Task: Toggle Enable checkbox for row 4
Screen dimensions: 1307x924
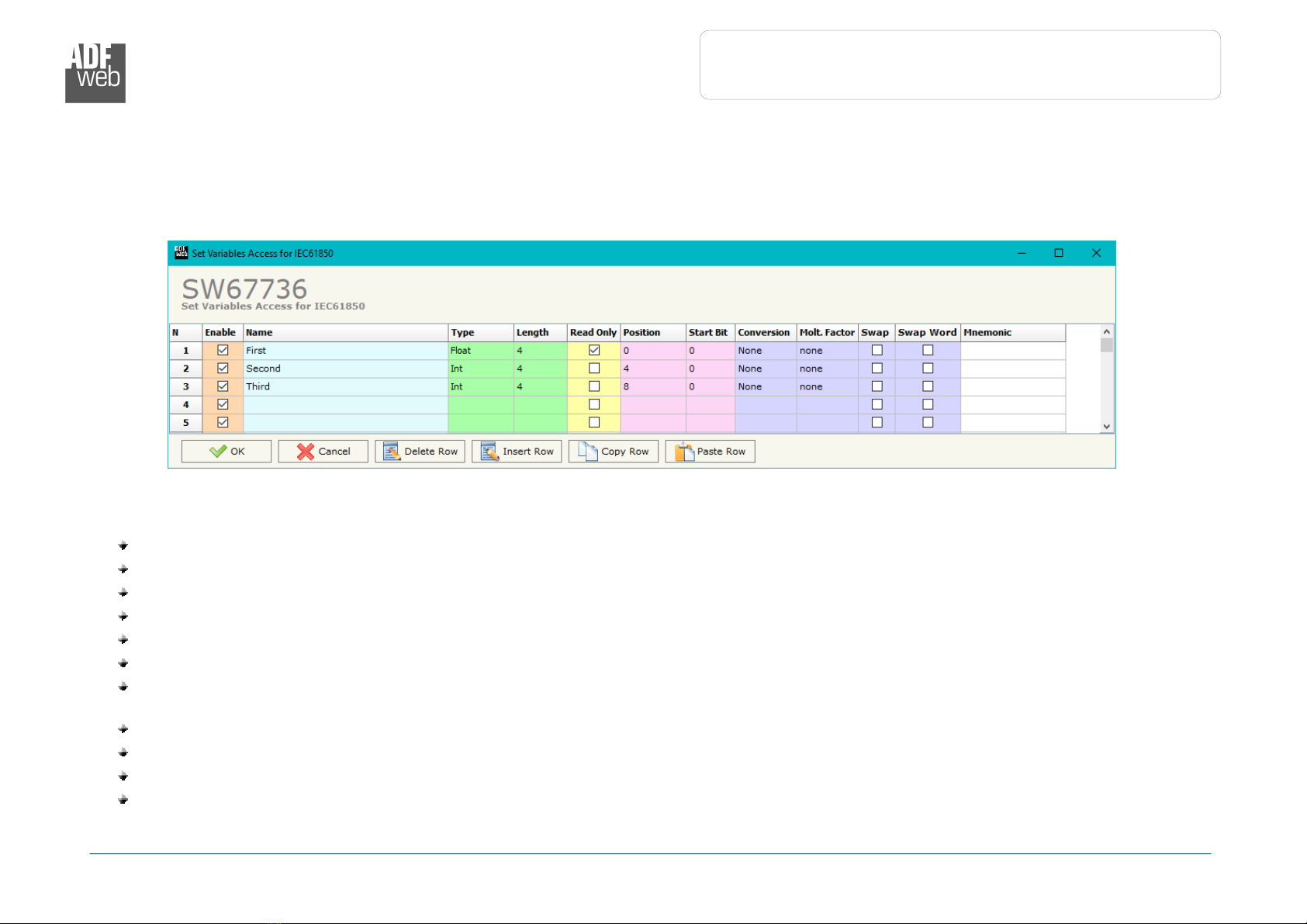Action: pos(223,404)
